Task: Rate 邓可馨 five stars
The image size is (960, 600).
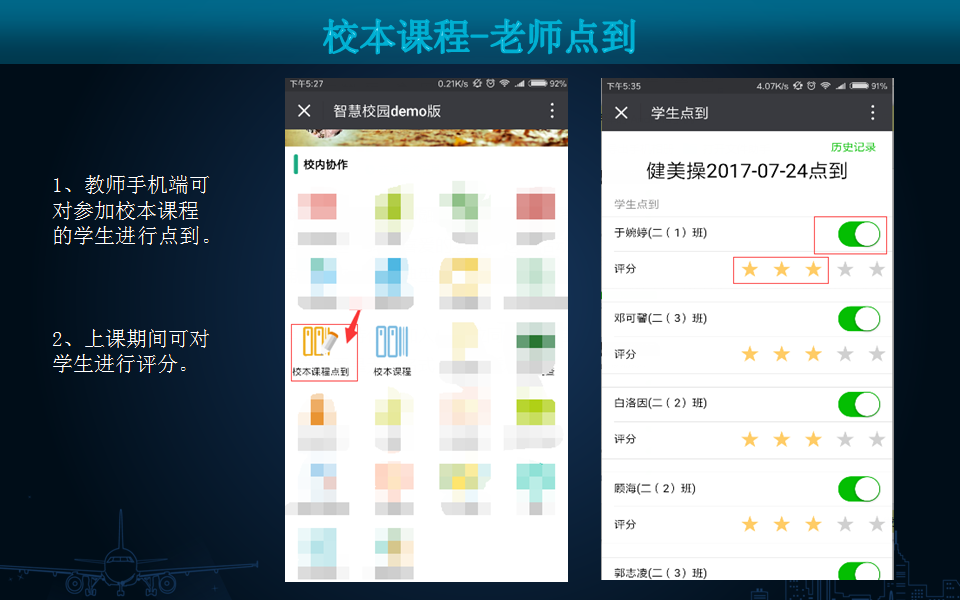Action: coord(877,354)
